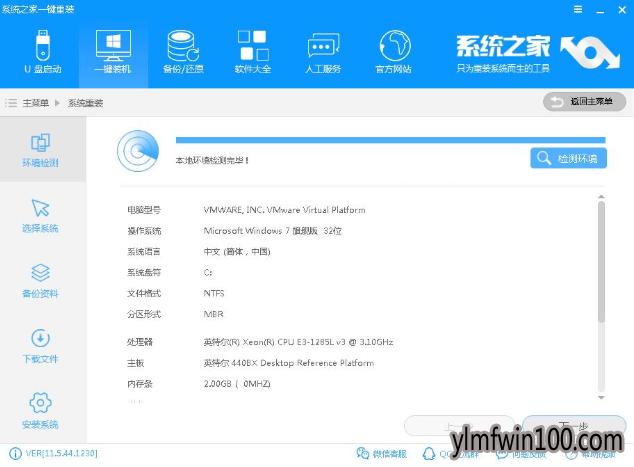The height and width of the screenshot is (467, 634).
Task: Click the 440BX Desktop Reference Platform text
Action: click(x=289, y=363)
